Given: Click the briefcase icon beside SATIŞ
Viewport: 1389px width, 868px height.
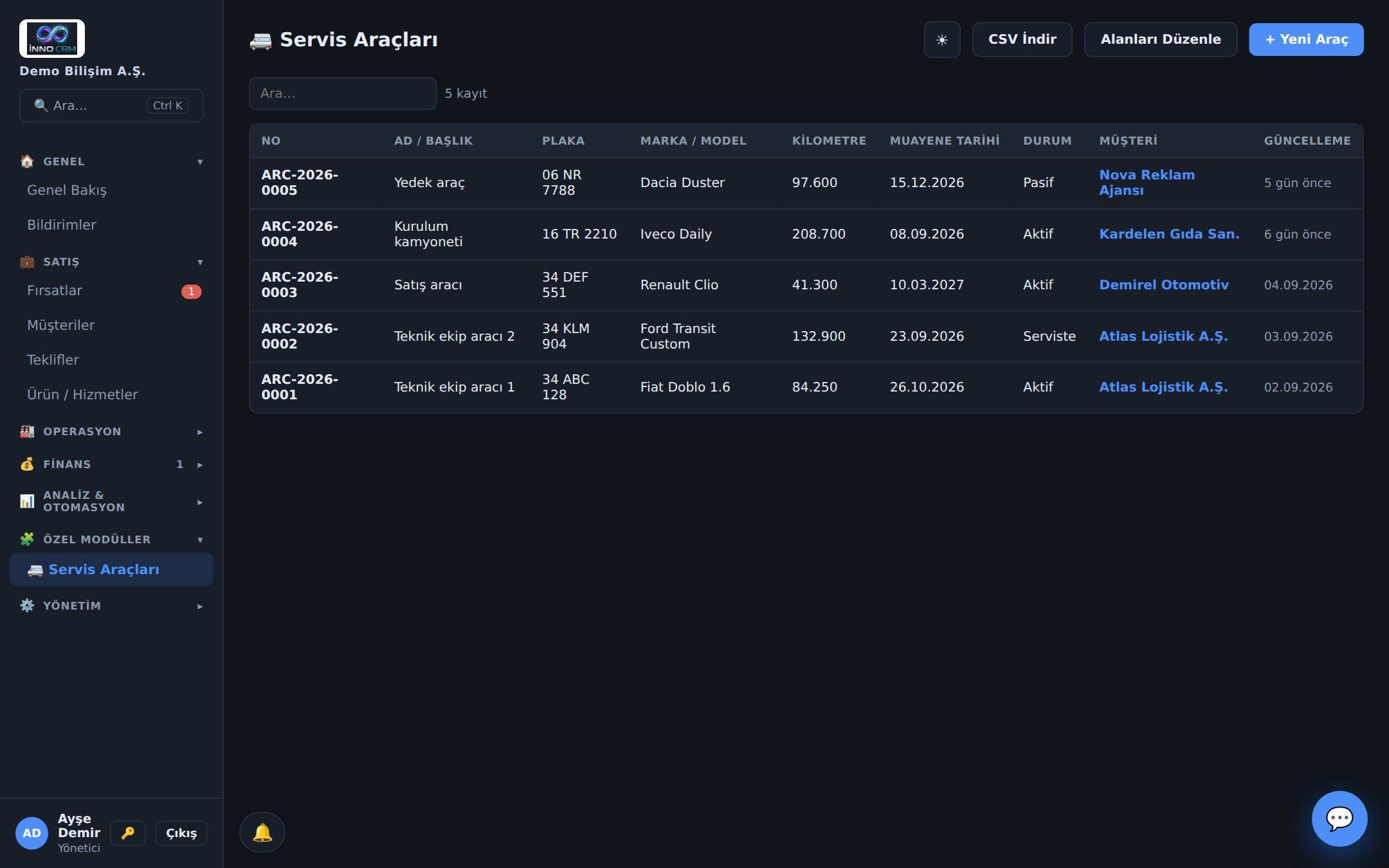Looking at the screenshot, I should 27,262.
